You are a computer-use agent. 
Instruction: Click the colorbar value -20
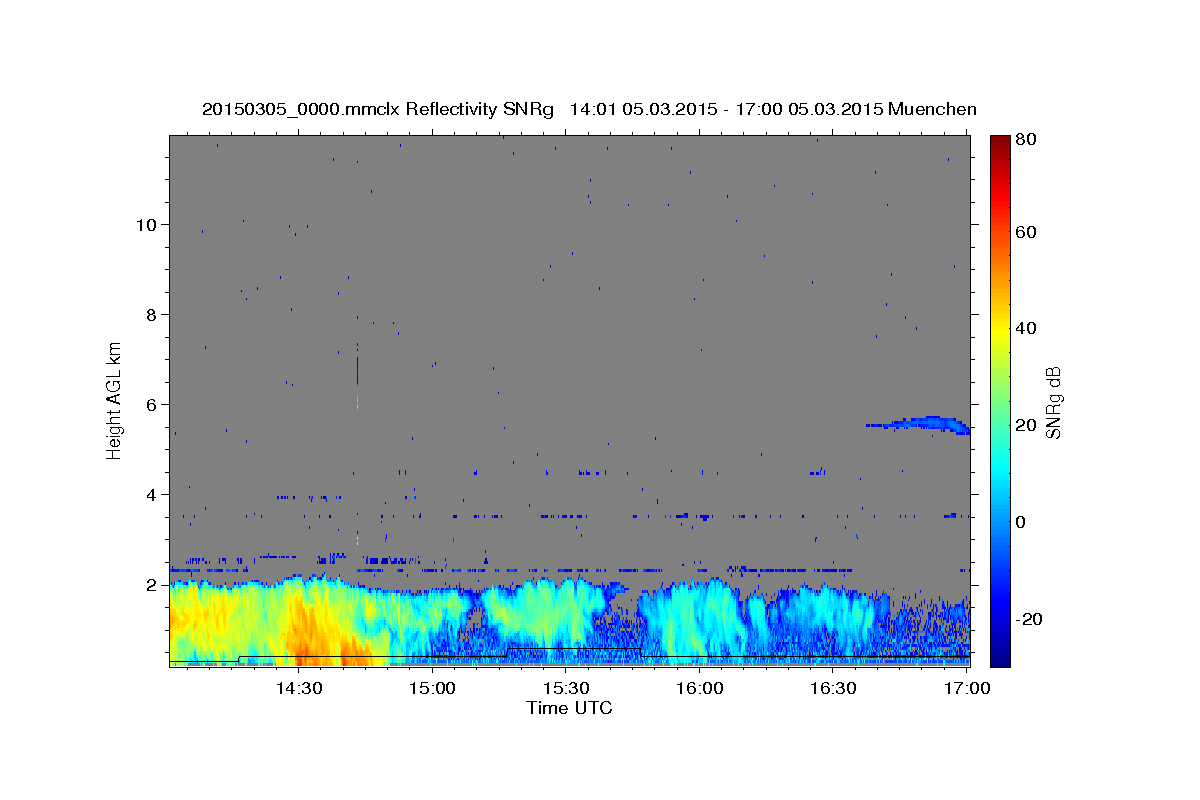tap(1027, 619)
